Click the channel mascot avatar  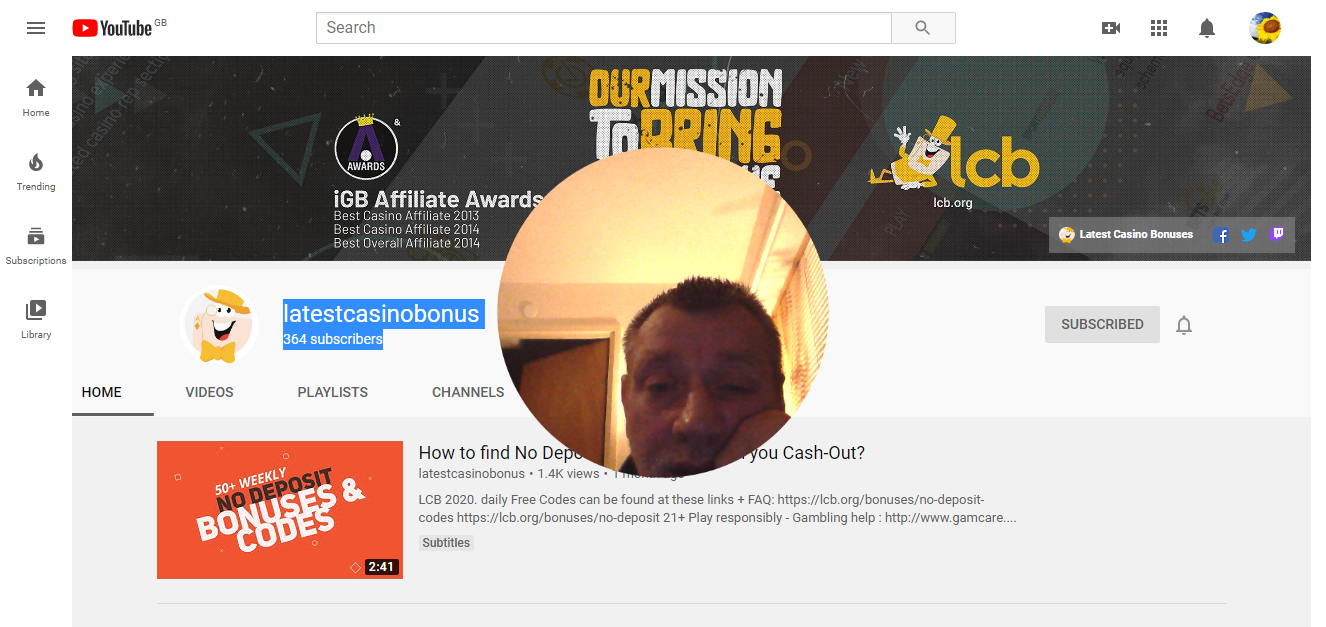pyautogui.click(x=220, y=325)
